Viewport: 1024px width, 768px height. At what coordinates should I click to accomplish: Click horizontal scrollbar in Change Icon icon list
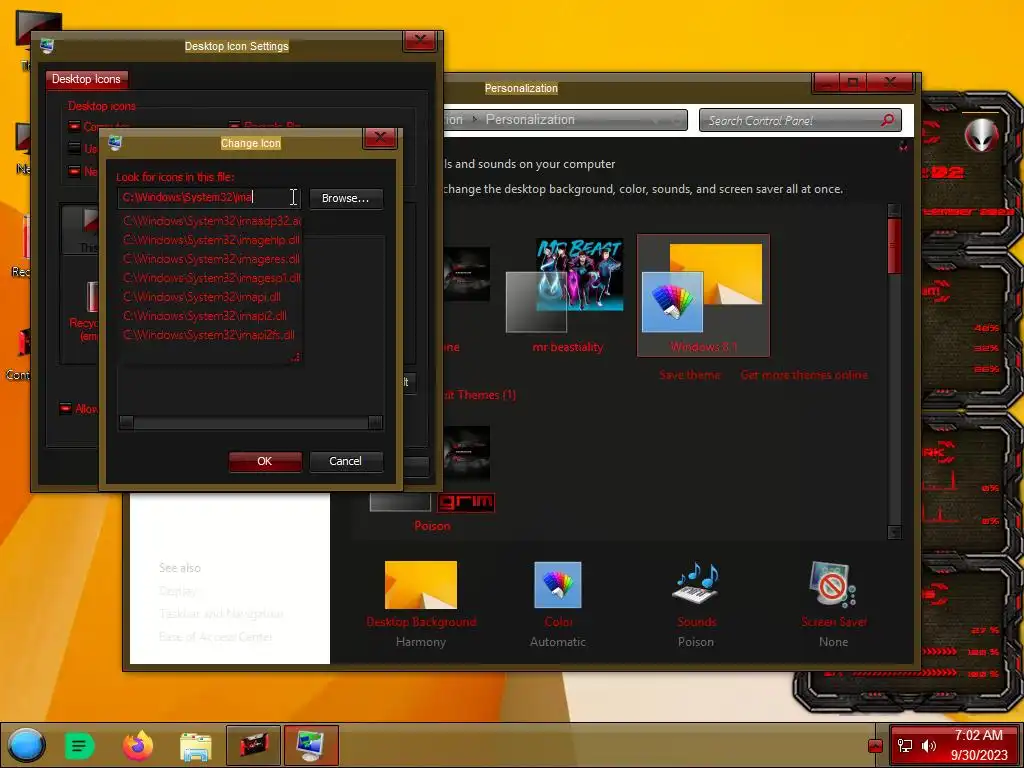pos(251,423)
